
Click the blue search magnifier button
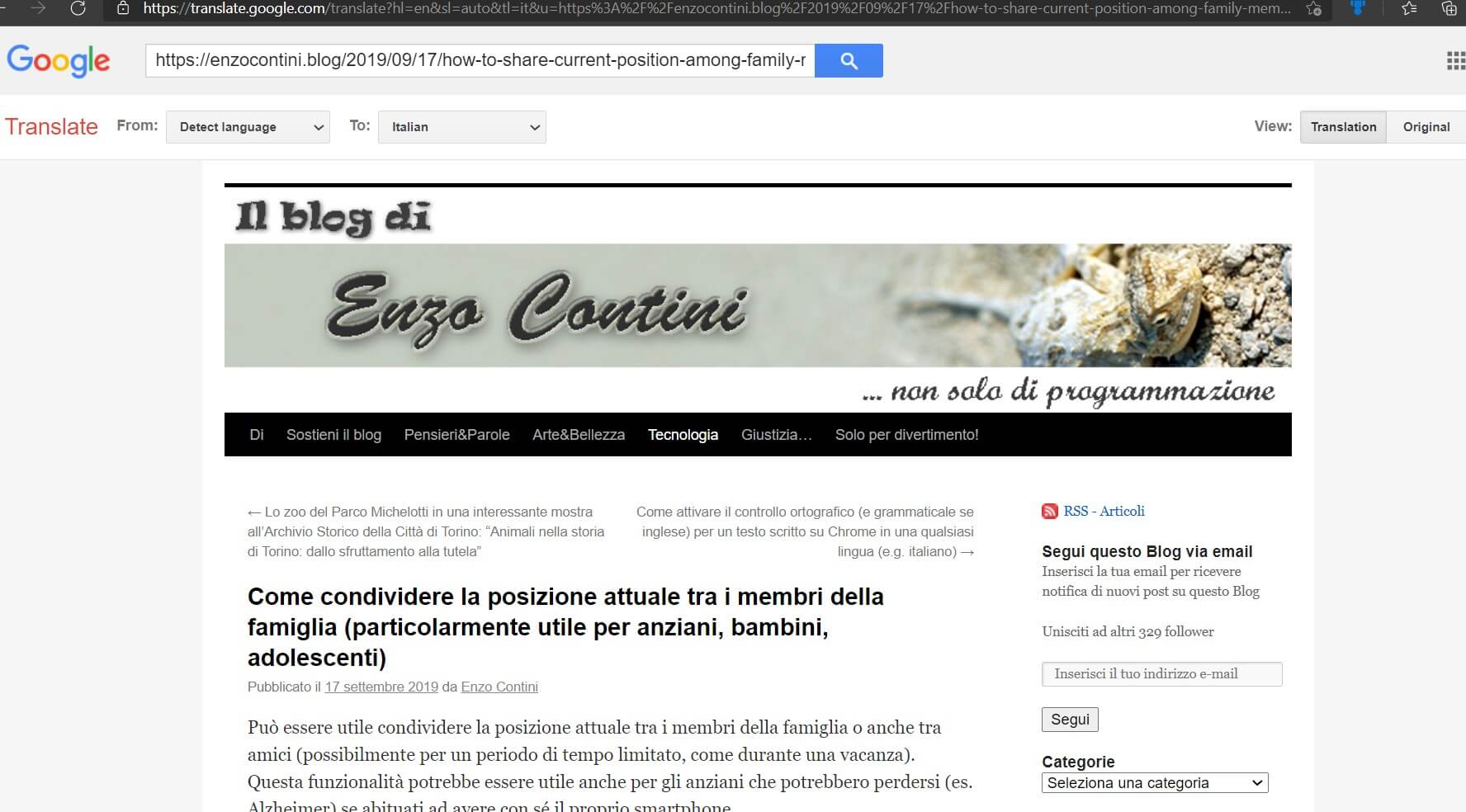tap(848, 60)
